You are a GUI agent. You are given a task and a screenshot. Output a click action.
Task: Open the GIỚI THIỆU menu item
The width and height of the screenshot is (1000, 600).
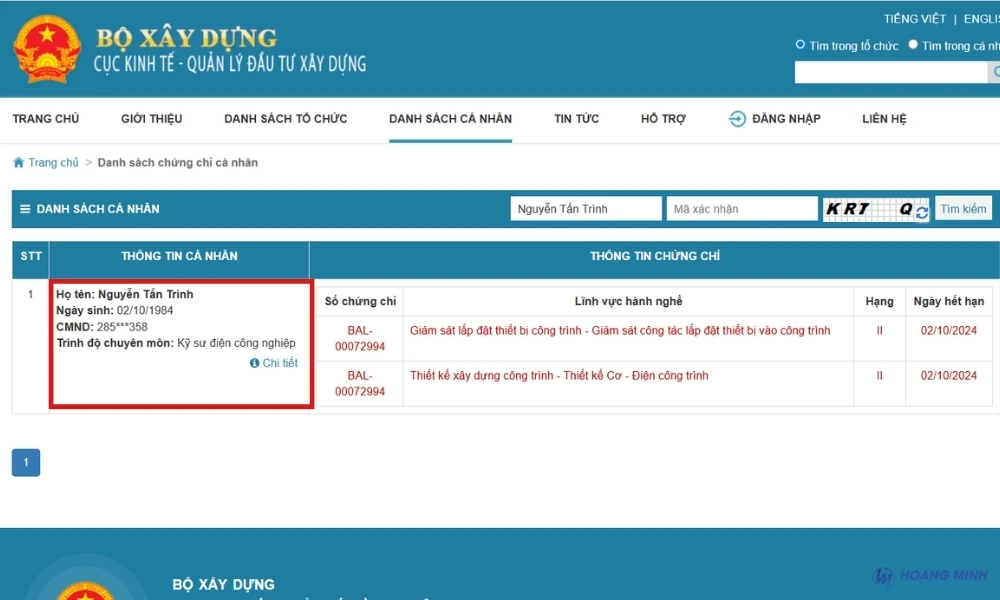(152, 119)
